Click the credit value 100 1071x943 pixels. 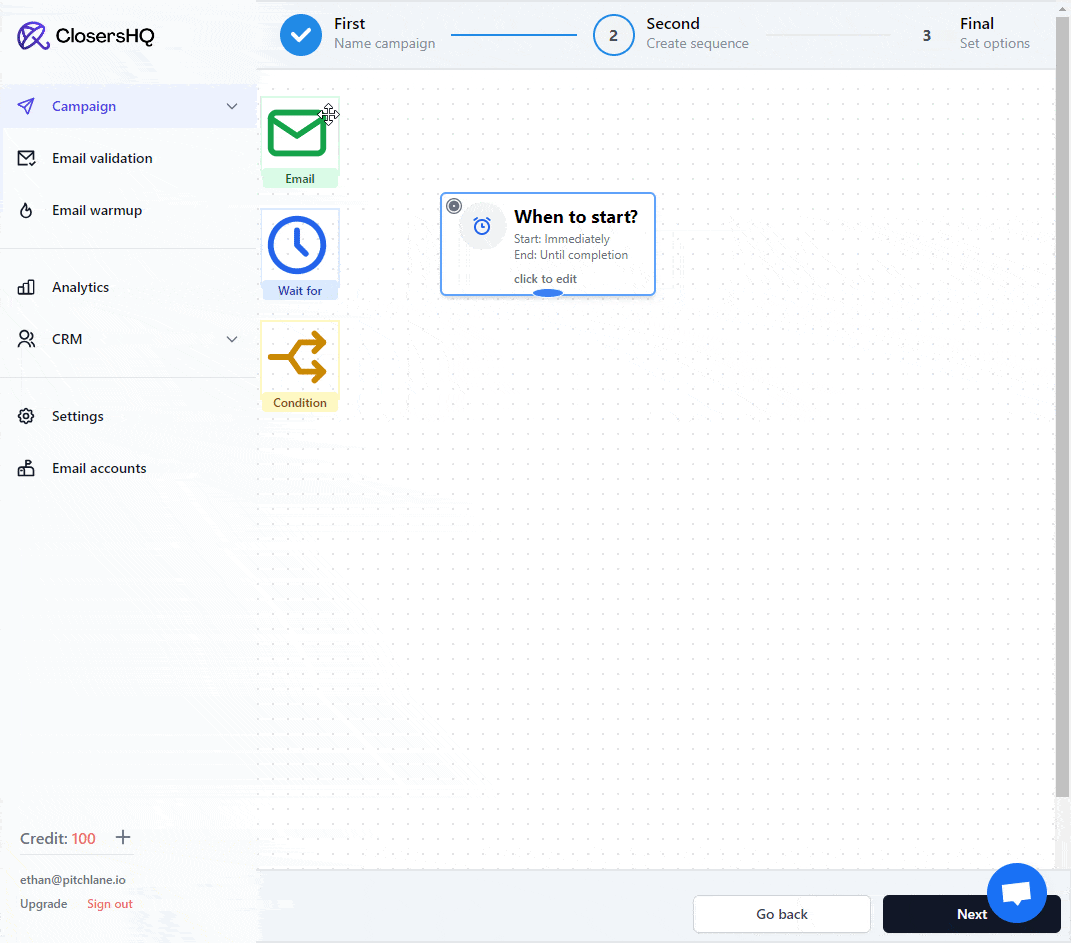(83, 839)
